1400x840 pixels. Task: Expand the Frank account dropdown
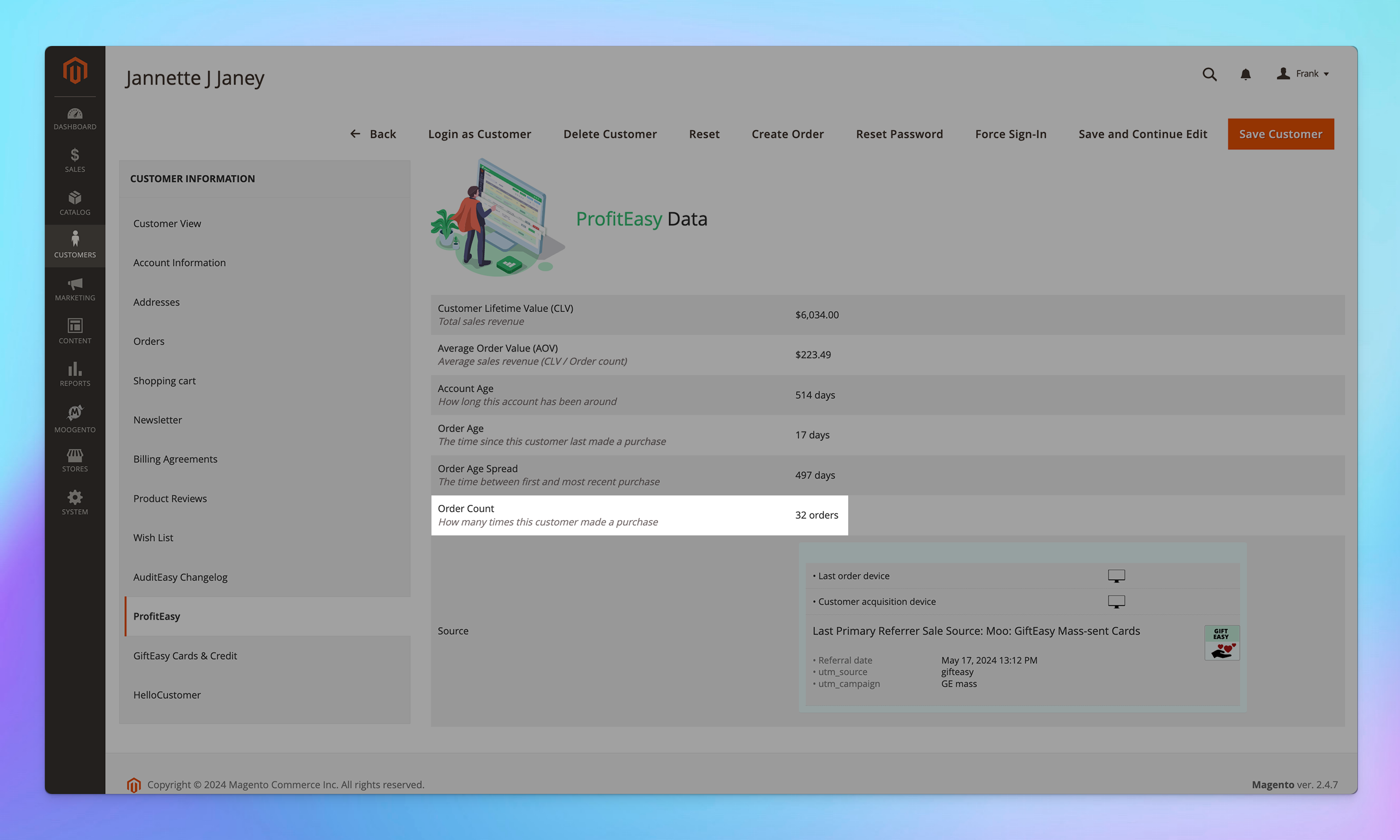click(x=1303, y=74)
